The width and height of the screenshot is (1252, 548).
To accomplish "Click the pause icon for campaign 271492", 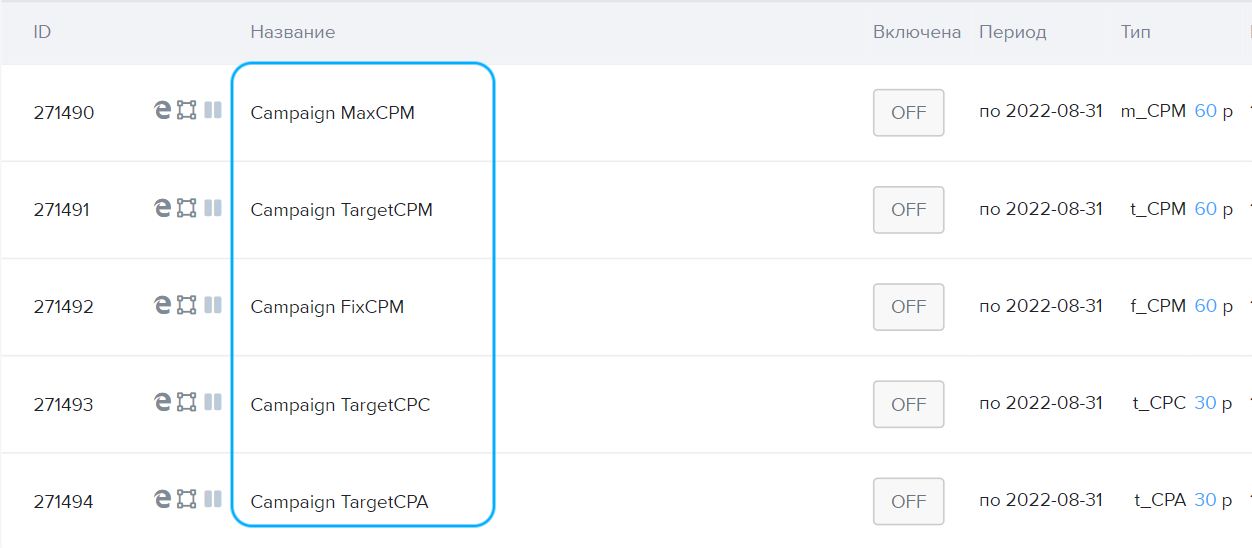I will click(212, 304).
